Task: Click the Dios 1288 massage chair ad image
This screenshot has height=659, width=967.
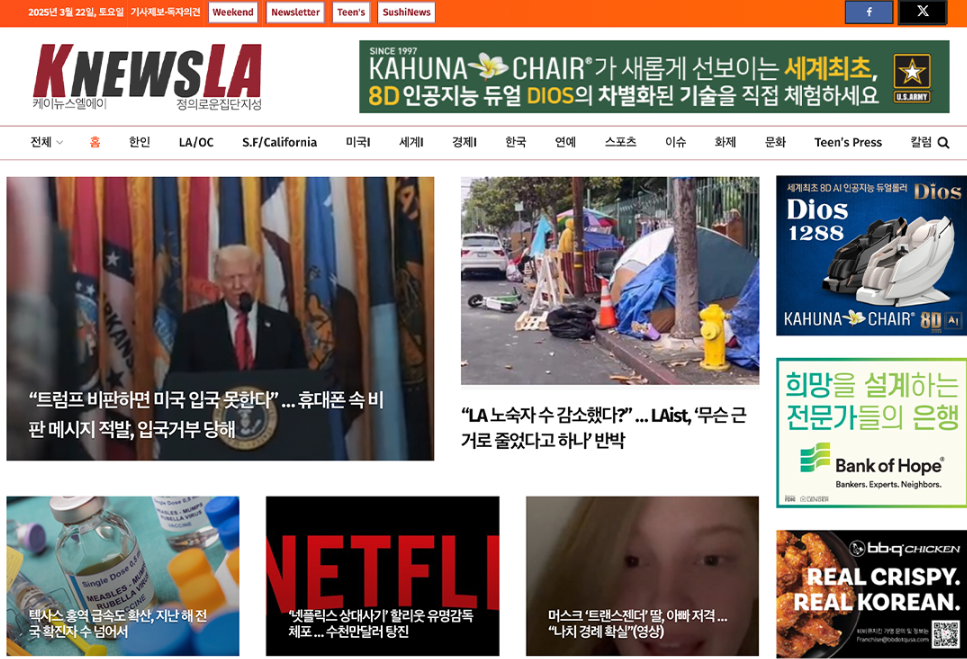Action: click(869, 253)
